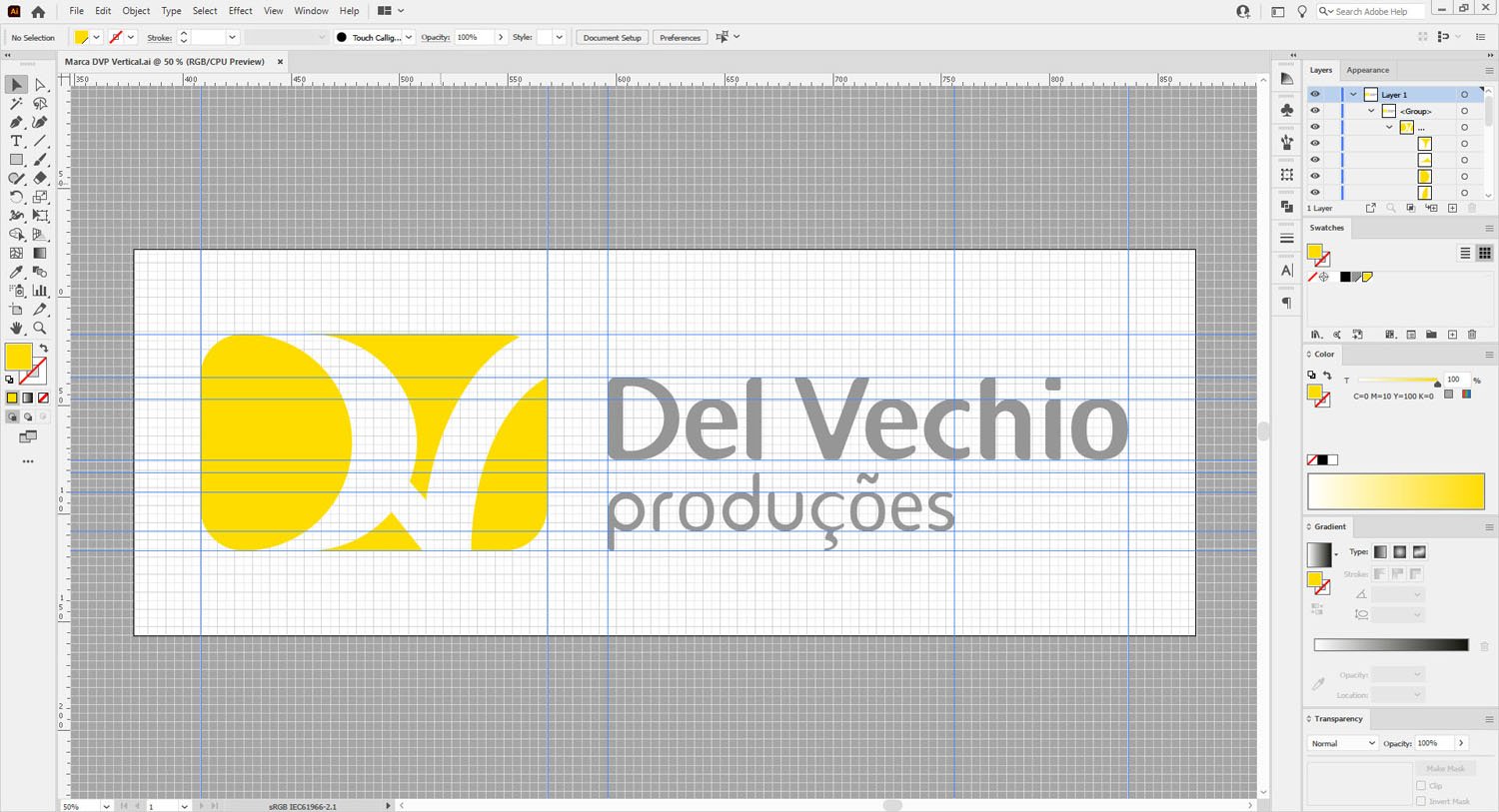This screenshot has width=1499, height=812.
Task: Activate the Hand tool
Action: pos(16,328)
